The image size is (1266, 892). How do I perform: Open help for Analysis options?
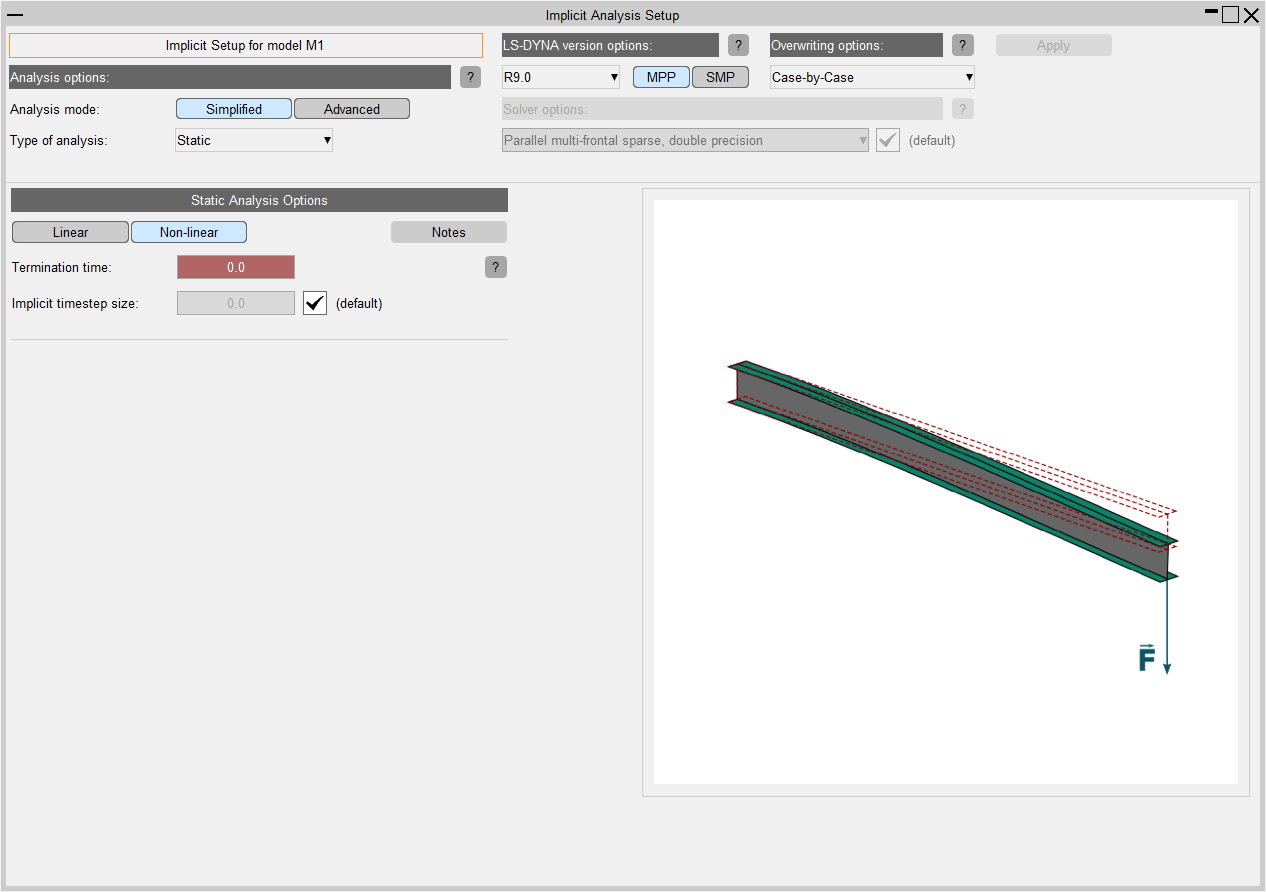click(470, 77)
